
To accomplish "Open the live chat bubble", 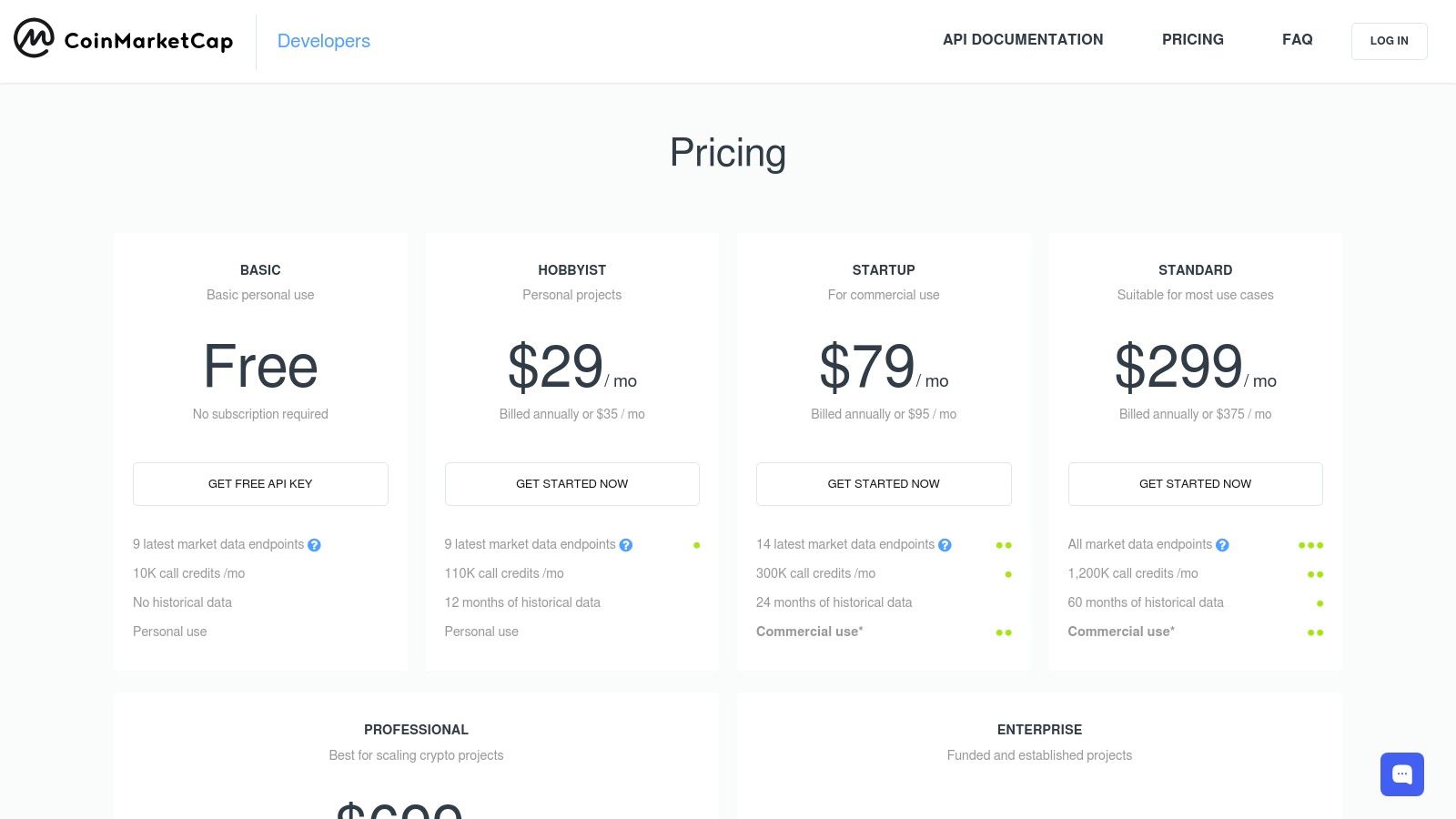I will pos(1402,774).
